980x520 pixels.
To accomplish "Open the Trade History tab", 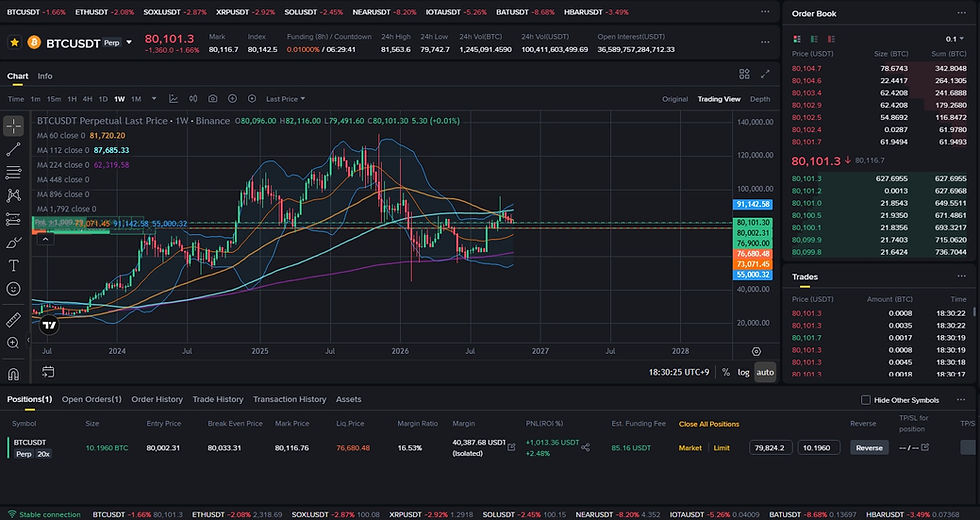I will (218, 399).
